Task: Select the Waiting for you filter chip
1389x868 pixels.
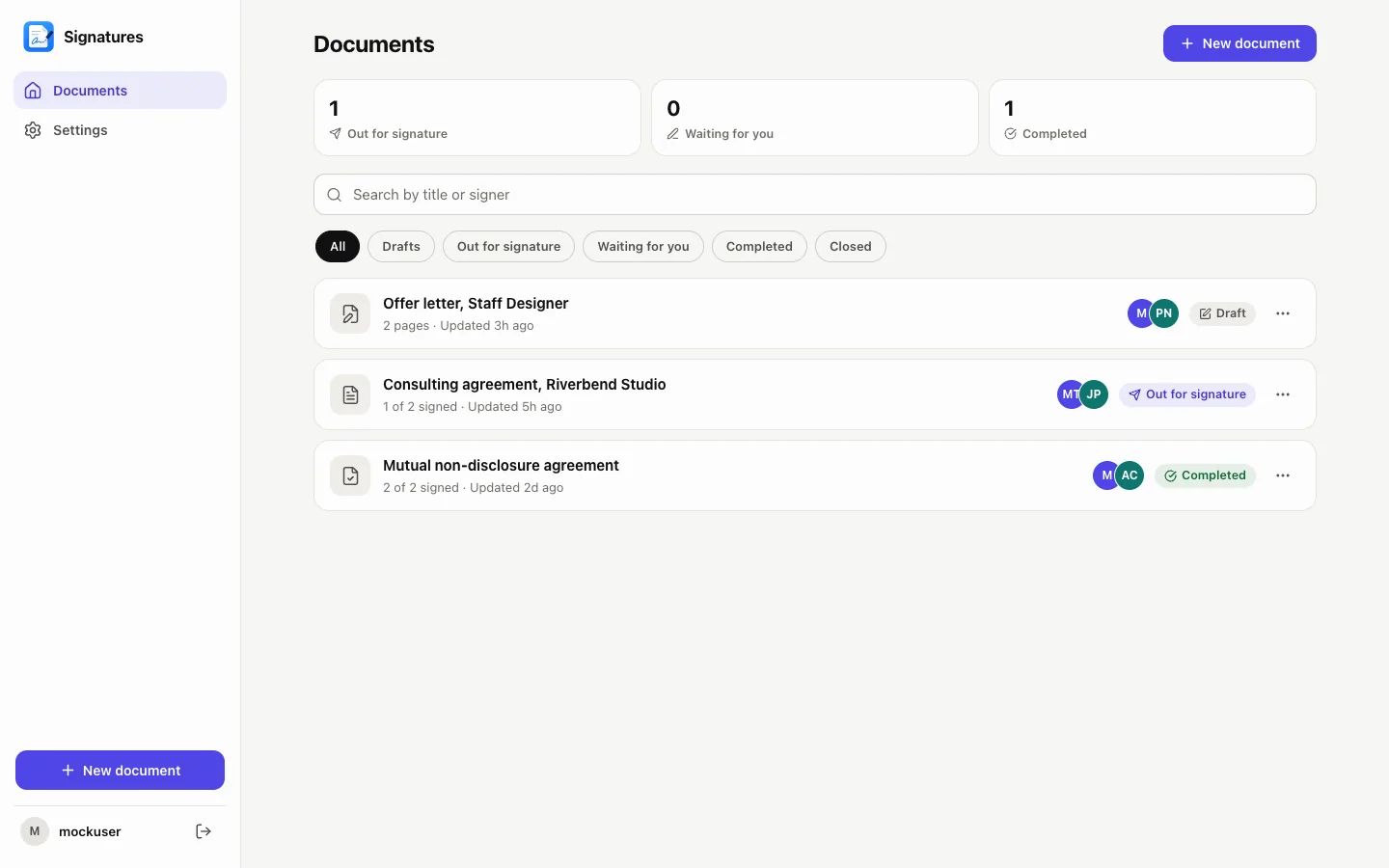Action: (643, 247)
